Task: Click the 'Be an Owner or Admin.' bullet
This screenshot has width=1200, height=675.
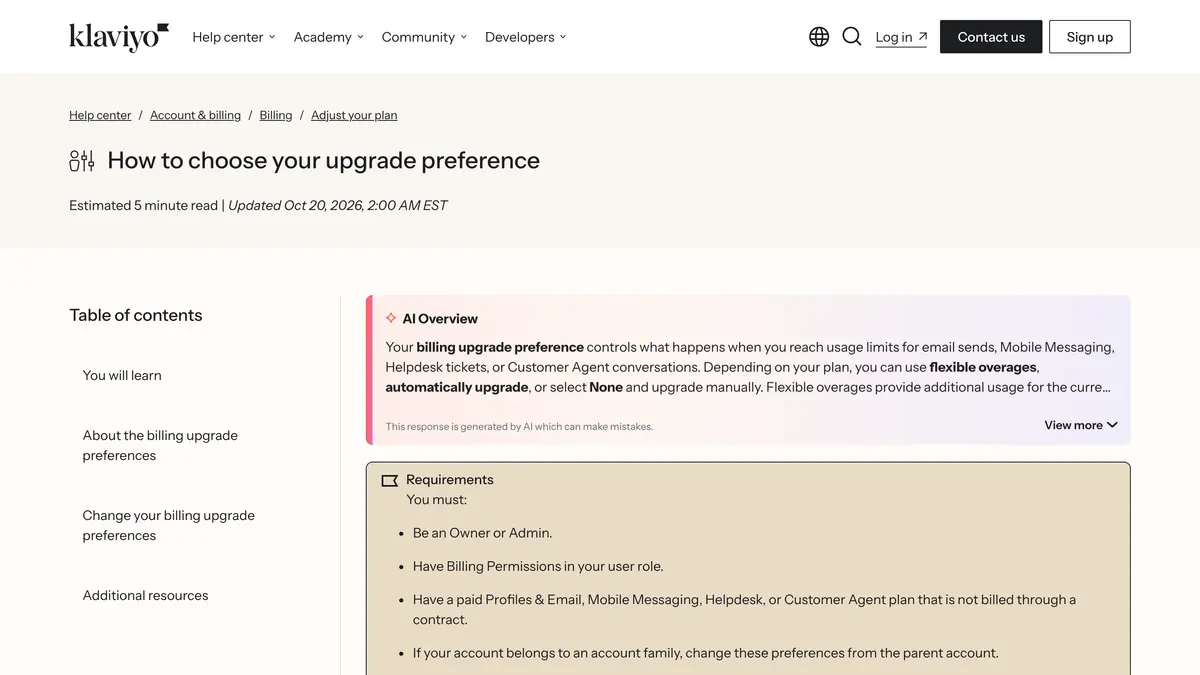Action: coord(482,533)
